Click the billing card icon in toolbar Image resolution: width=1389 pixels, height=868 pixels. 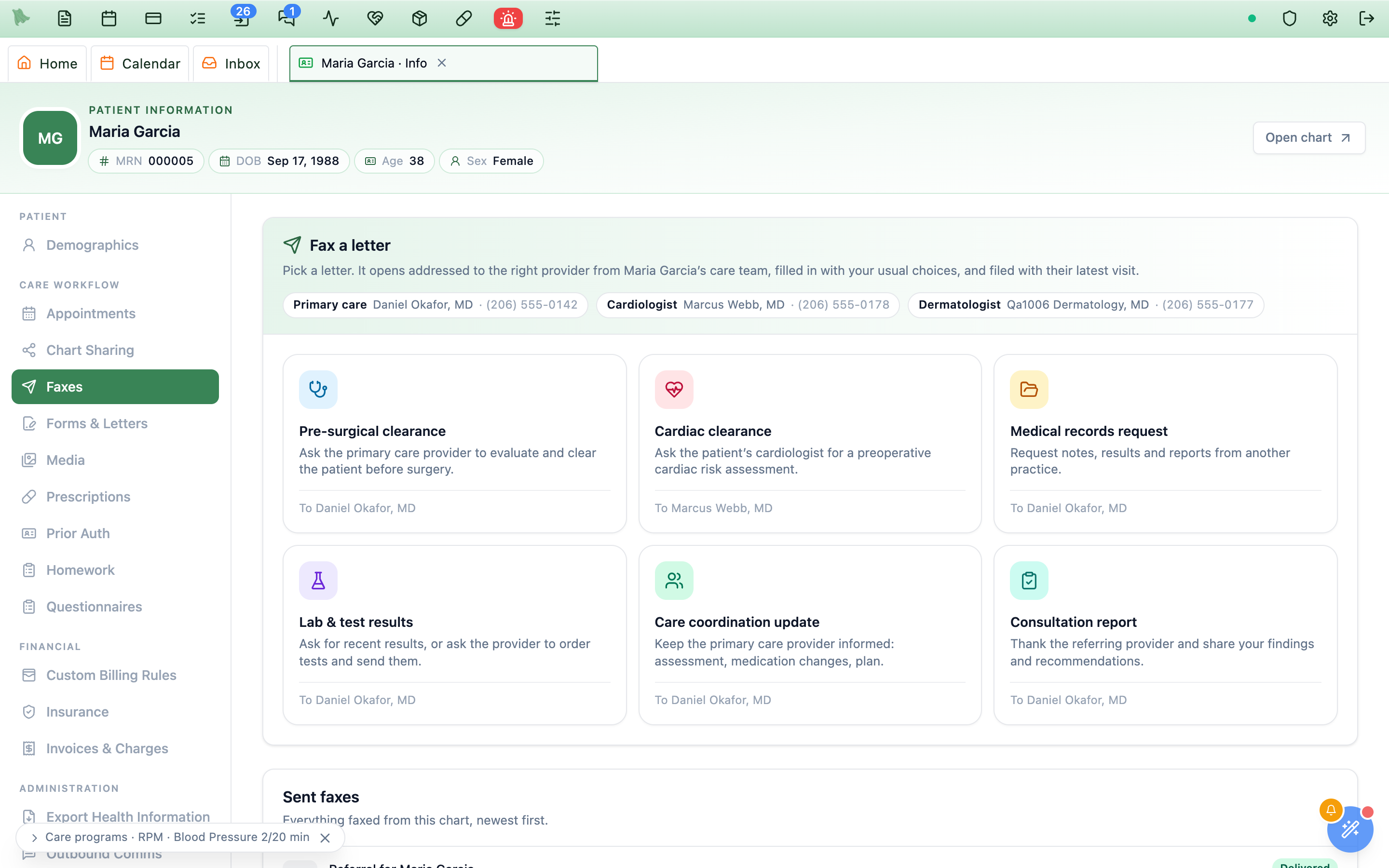(x=153, y=18)
